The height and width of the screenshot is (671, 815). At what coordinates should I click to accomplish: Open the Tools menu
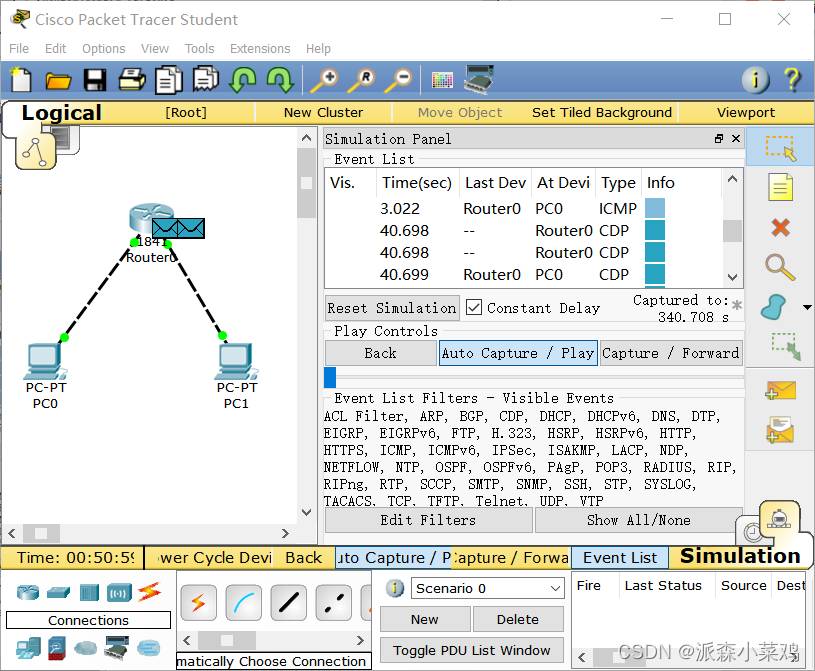(199, 48)
